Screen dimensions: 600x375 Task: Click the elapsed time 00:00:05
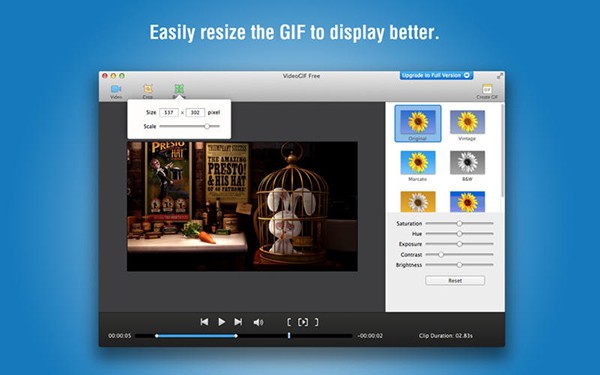(x=120, y=336)
